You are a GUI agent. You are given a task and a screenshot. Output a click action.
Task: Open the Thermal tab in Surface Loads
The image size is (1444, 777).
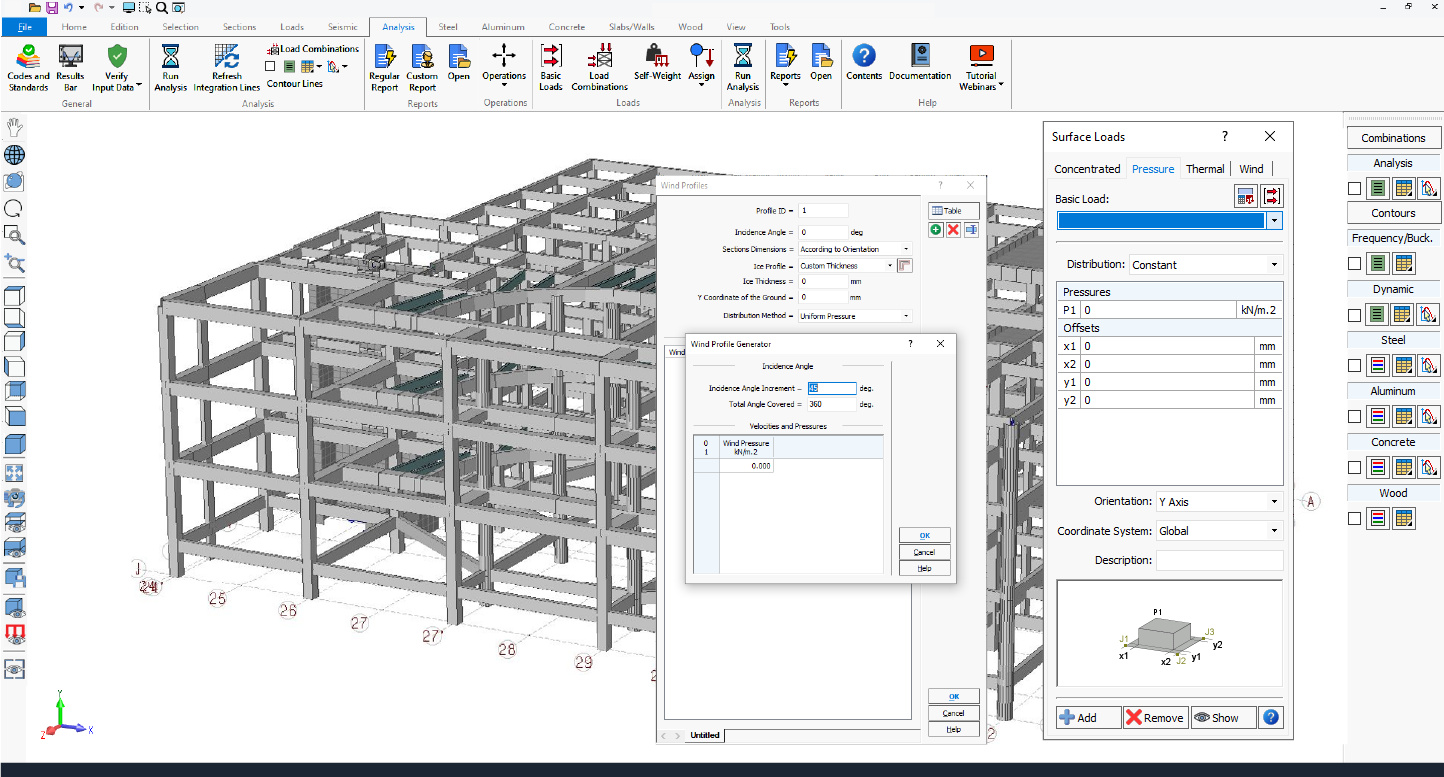pos(1205,169)
